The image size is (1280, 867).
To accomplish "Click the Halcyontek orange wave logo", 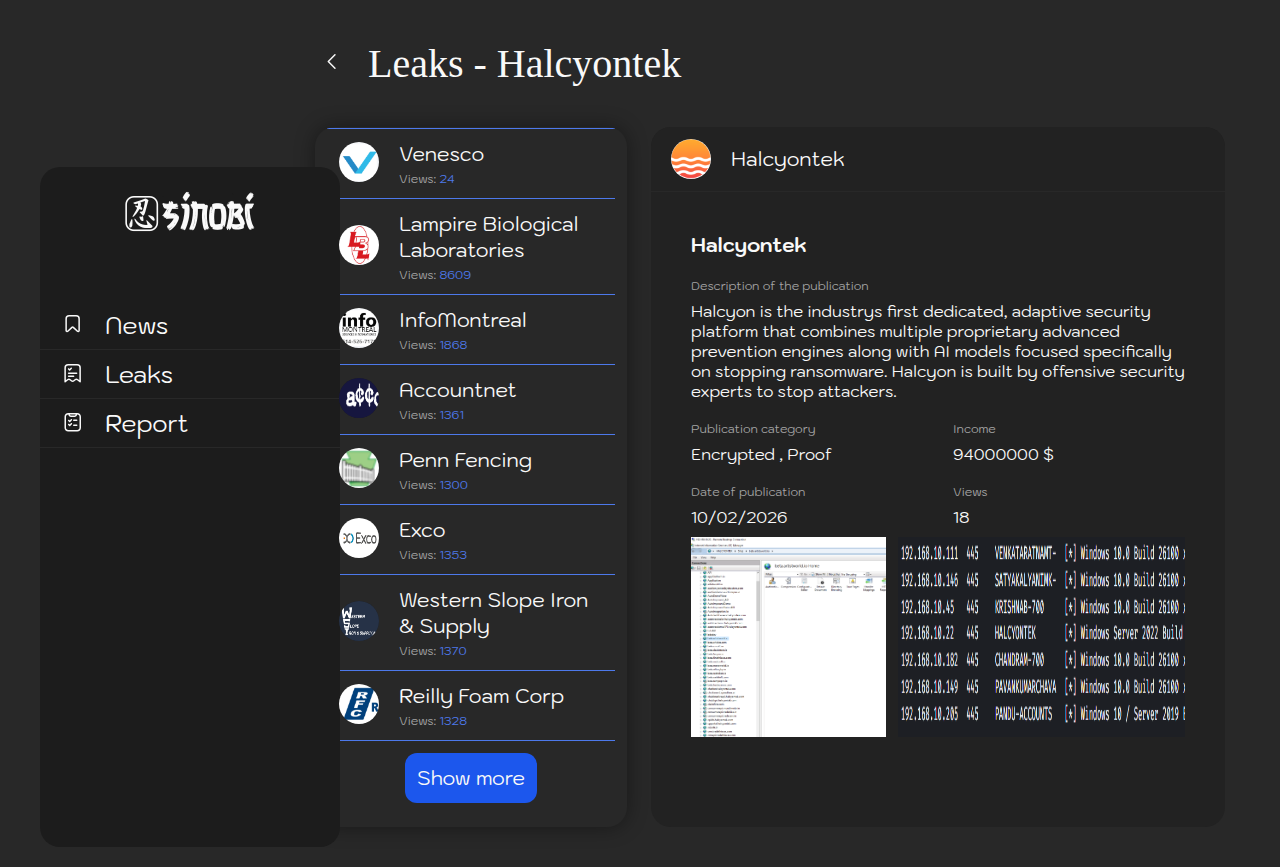I will [x=691, y=160].
